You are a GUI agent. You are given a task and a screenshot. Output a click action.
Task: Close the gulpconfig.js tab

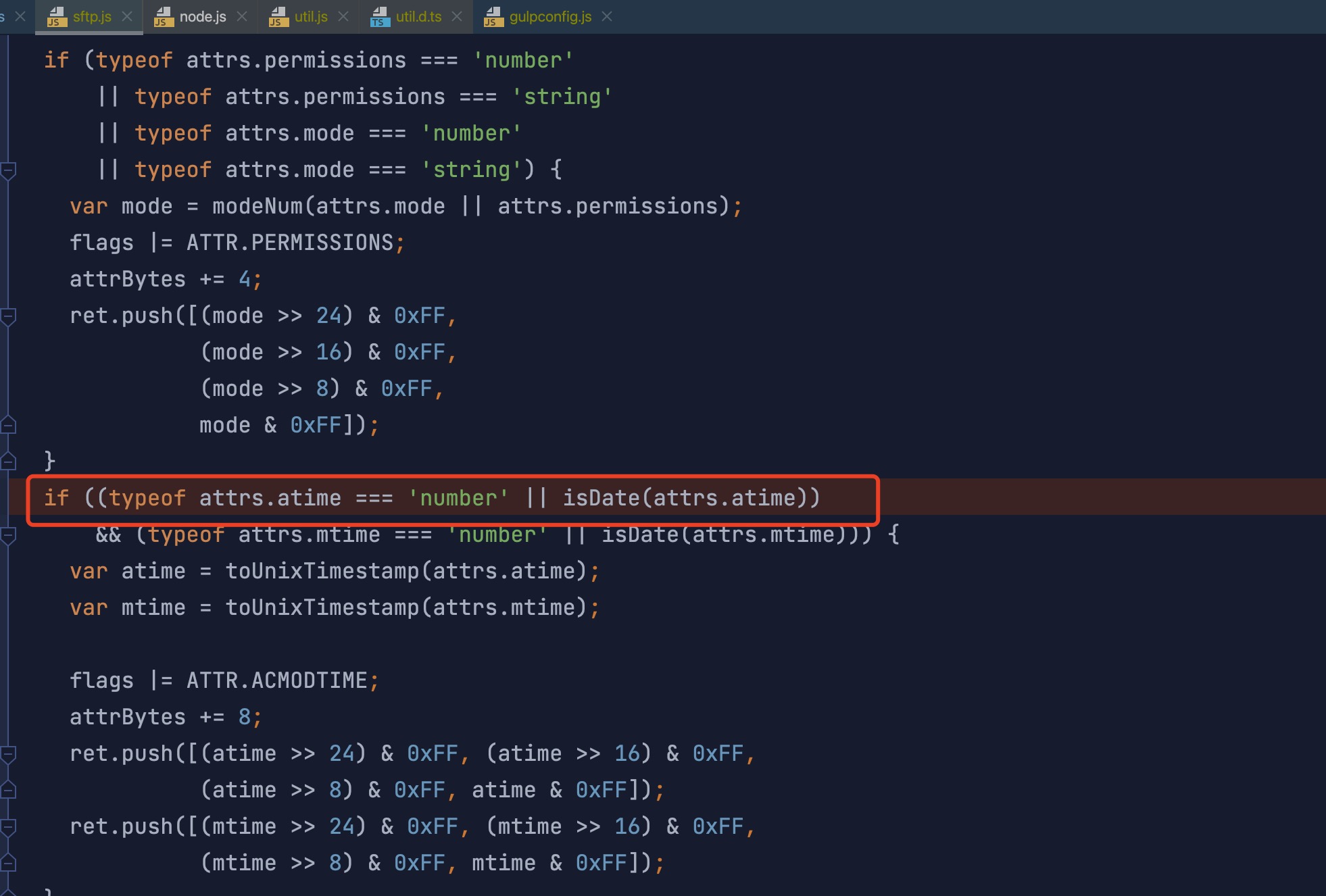(607, 17)
